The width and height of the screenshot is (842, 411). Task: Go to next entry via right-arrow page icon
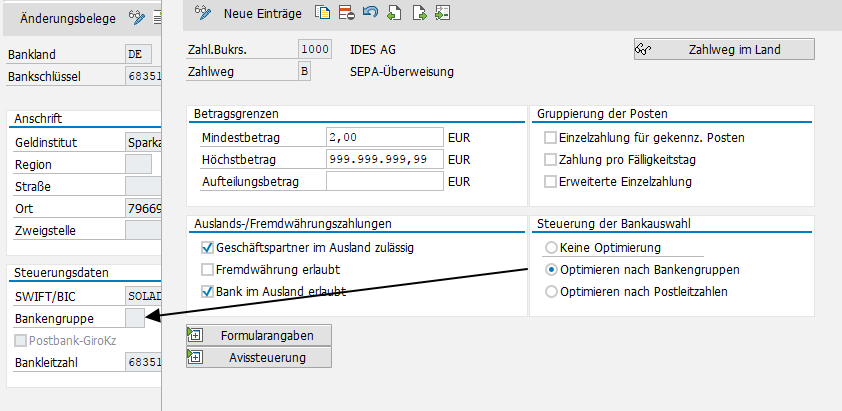click(x=419, y=13)
